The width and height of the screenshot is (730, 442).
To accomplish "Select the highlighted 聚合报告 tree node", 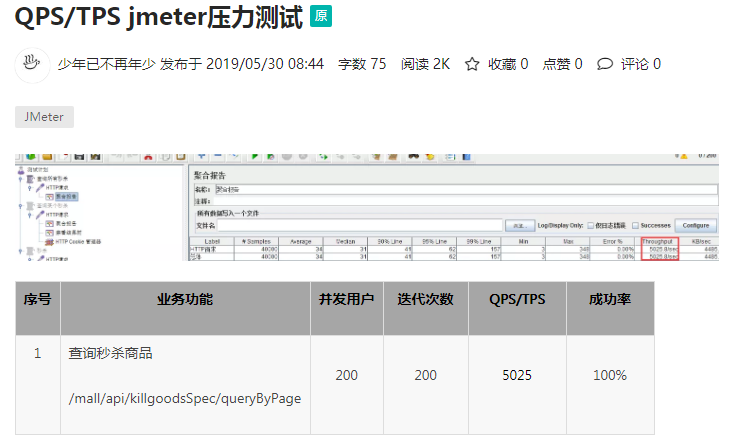I will pos(66,197).
